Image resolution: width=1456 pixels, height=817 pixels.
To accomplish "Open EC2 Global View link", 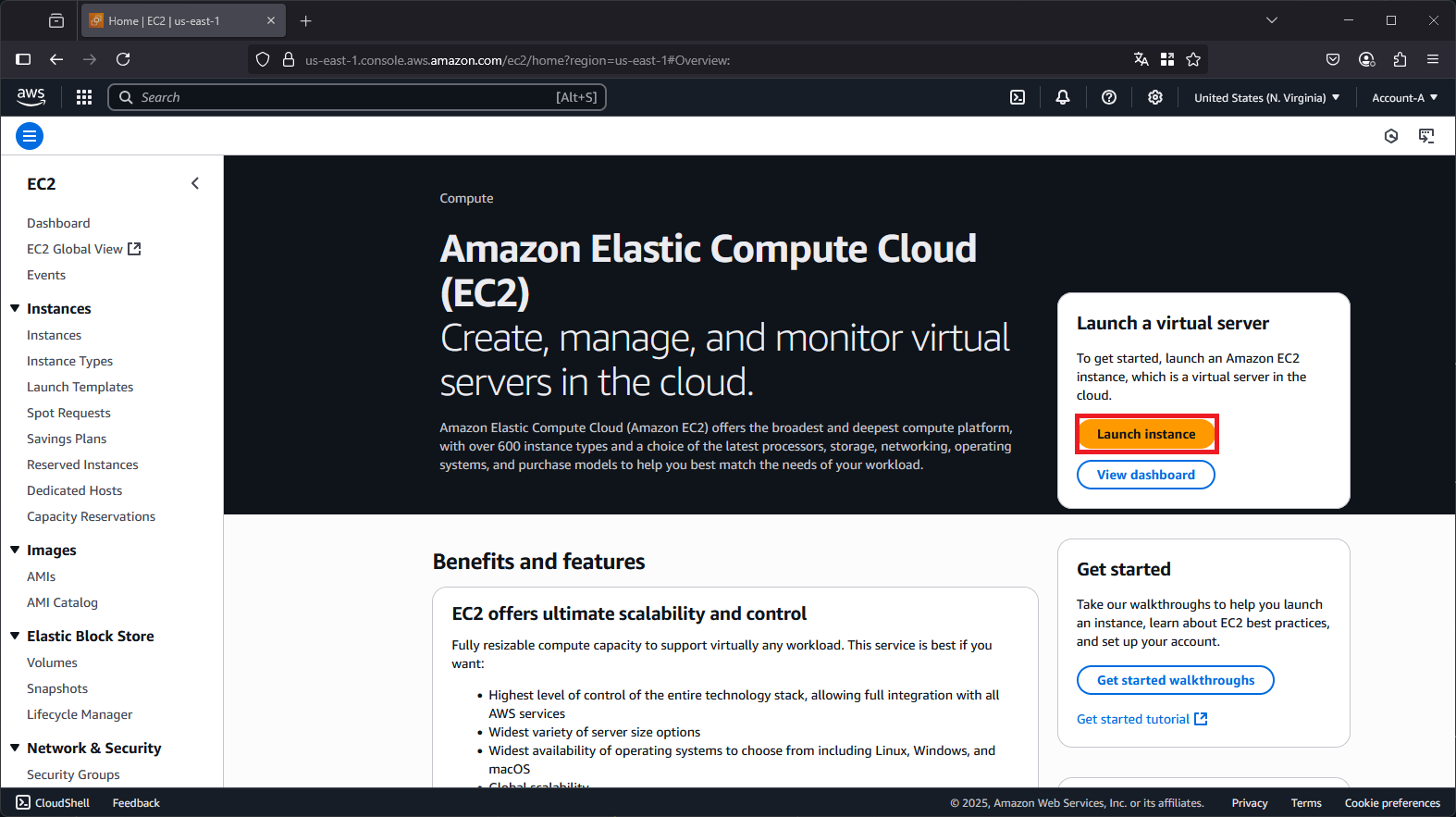I will [83, 249].
